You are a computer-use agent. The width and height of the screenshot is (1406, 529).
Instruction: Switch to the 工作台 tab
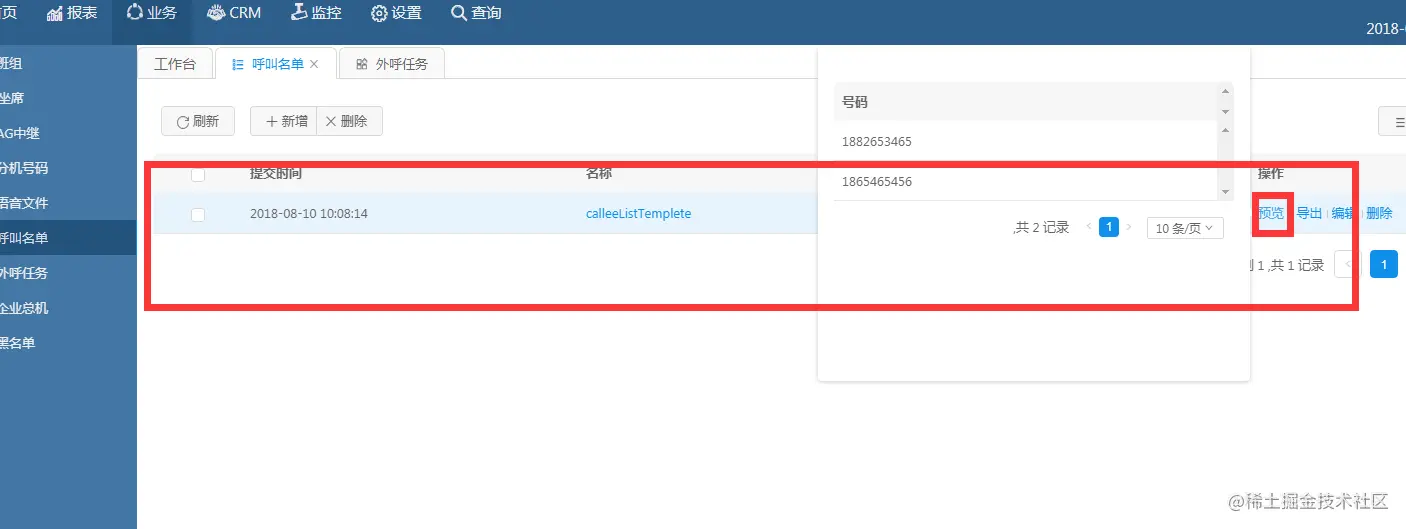pyautogui.click(x=175, y=64)
